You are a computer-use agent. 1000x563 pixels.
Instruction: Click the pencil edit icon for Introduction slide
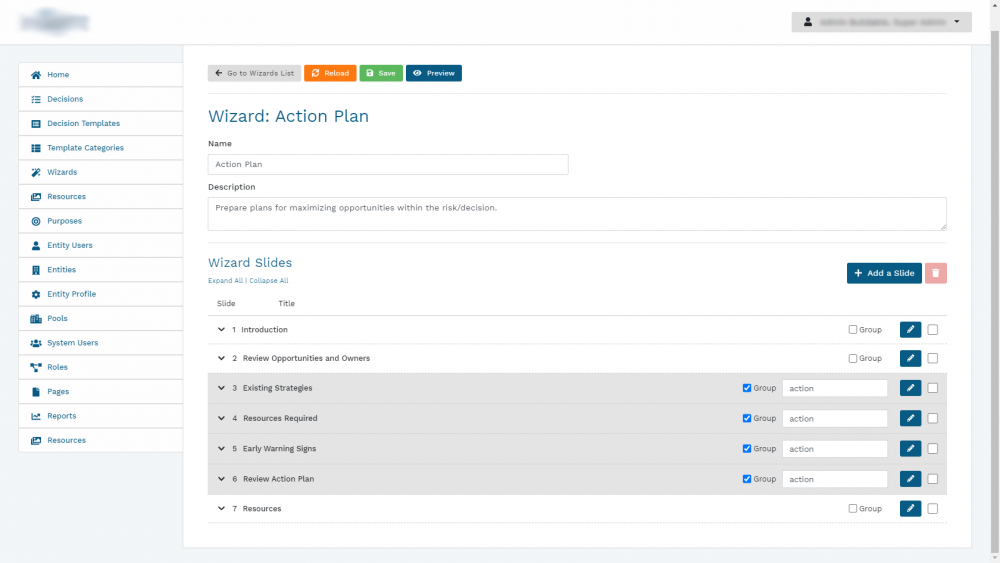point(910,330)
